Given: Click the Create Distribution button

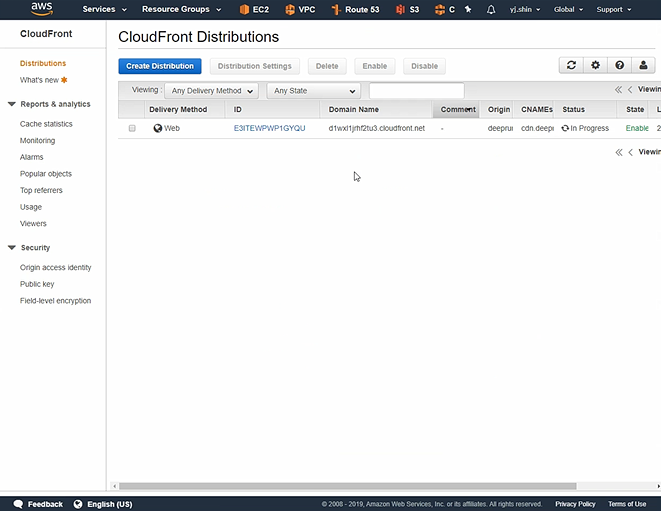Looking at the screenshot, I should pyautogui.click(x=160, y=66).
